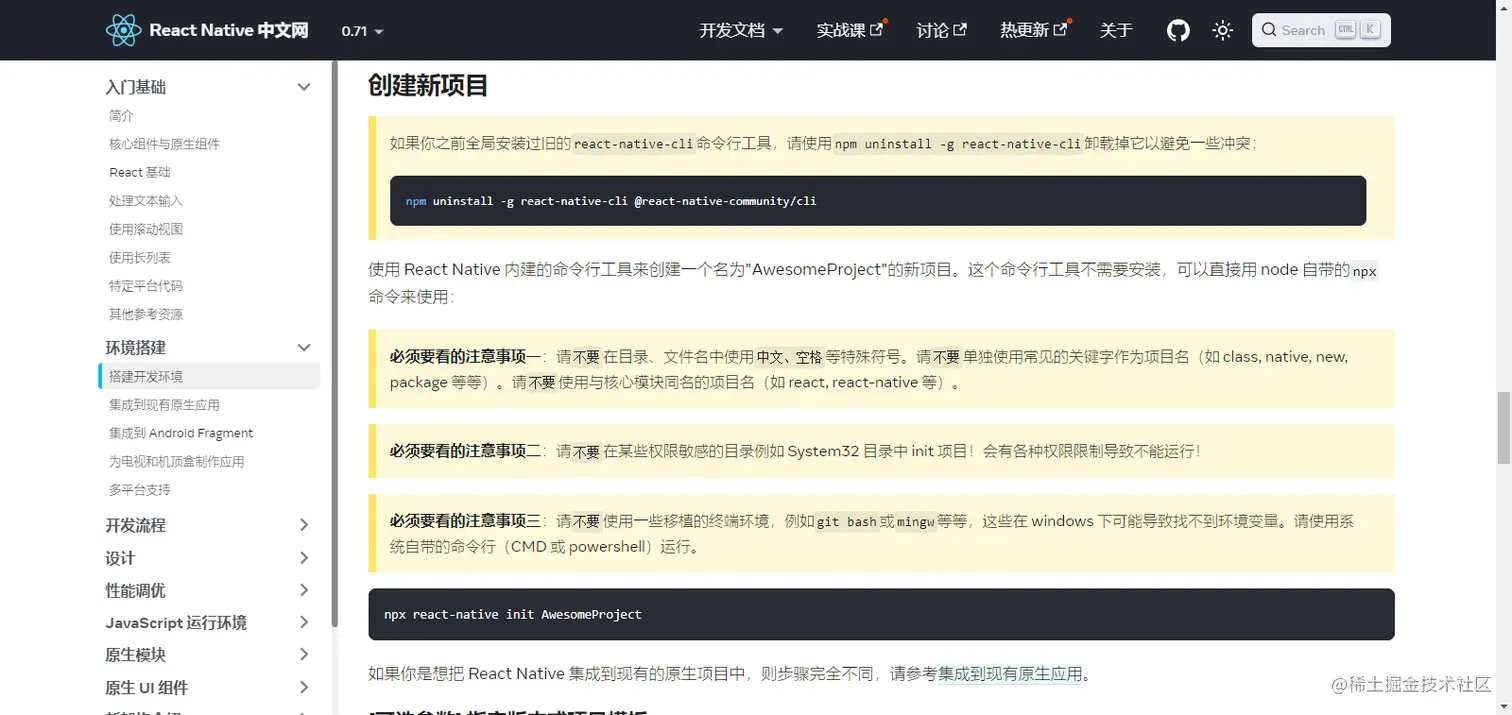Click the sidebar vertical scrollbar

coord(334,342)
